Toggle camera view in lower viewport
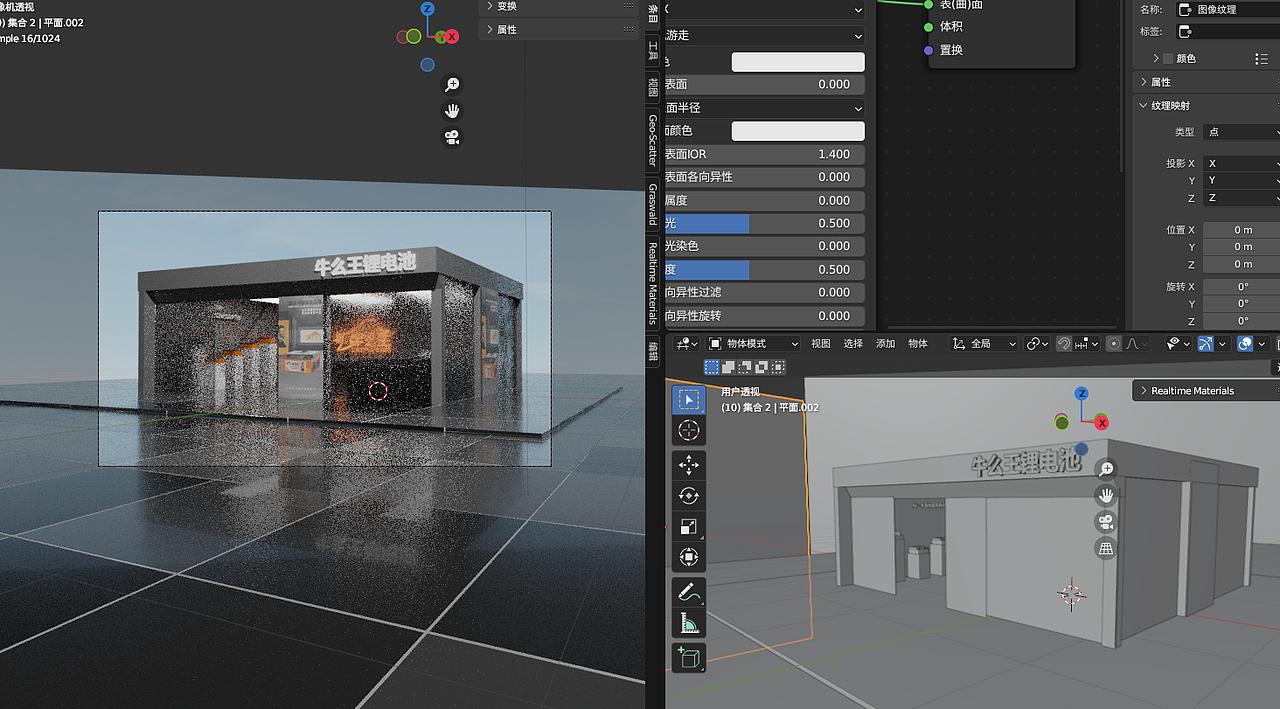Screen dimensions: 1280x709 [1106, 522]
